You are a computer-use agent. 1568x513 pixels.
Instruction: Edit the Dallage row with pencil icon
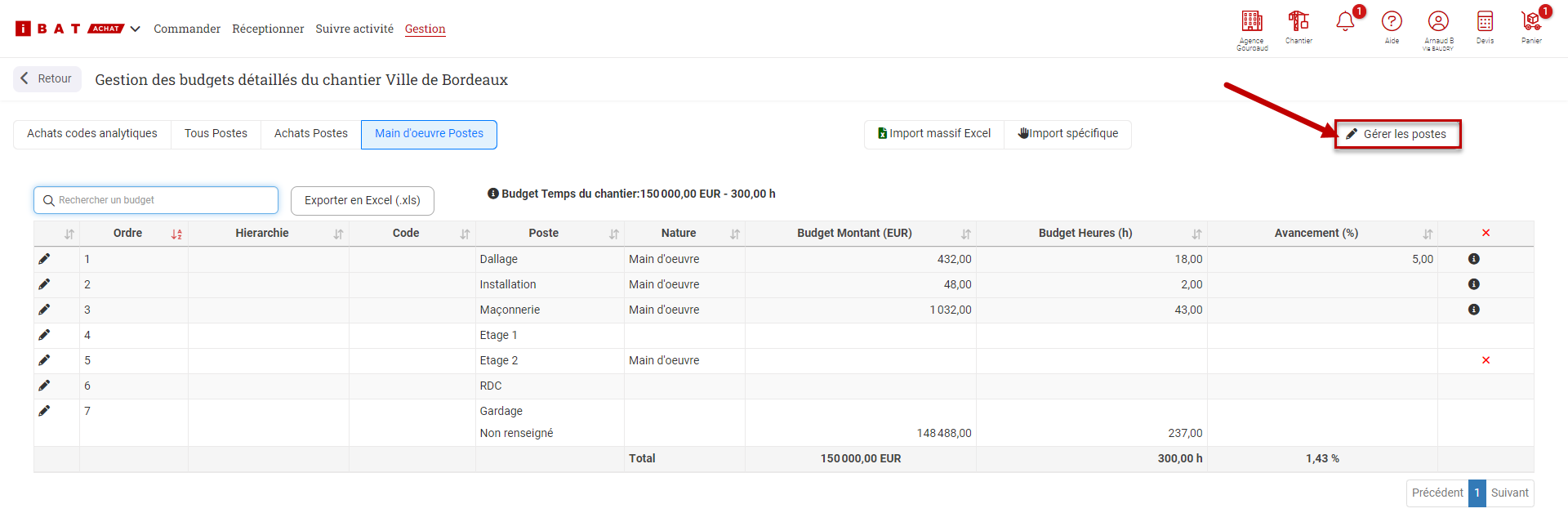pyautogui.click(x=44, y=259)
